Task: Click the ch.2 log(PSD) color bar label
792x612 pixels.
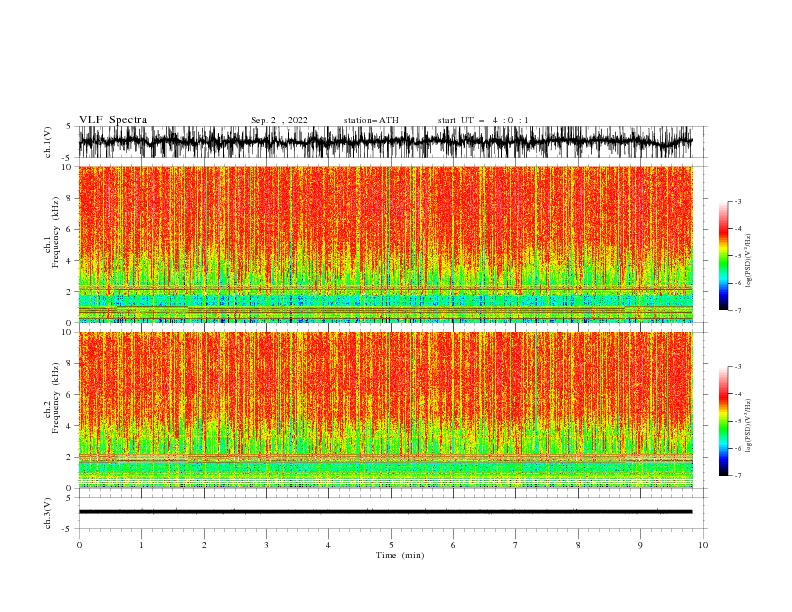Action: pyautogui.click(x=748, y=426)
